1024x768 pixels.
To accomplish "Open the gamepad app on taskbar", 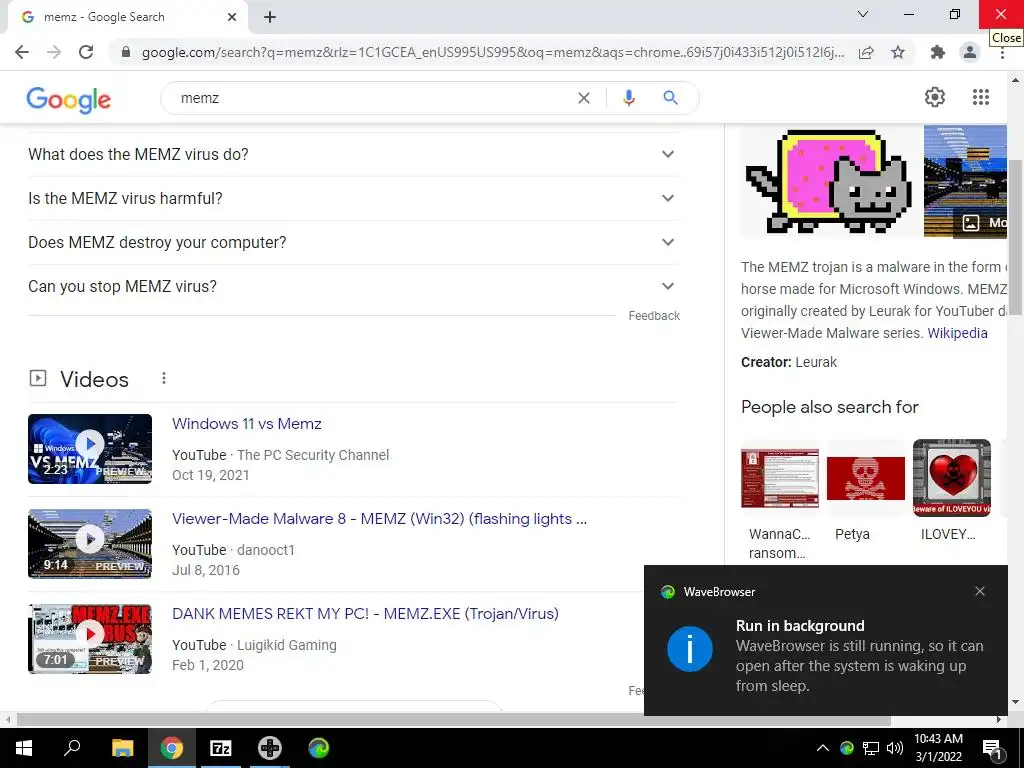I will [270, 748].
